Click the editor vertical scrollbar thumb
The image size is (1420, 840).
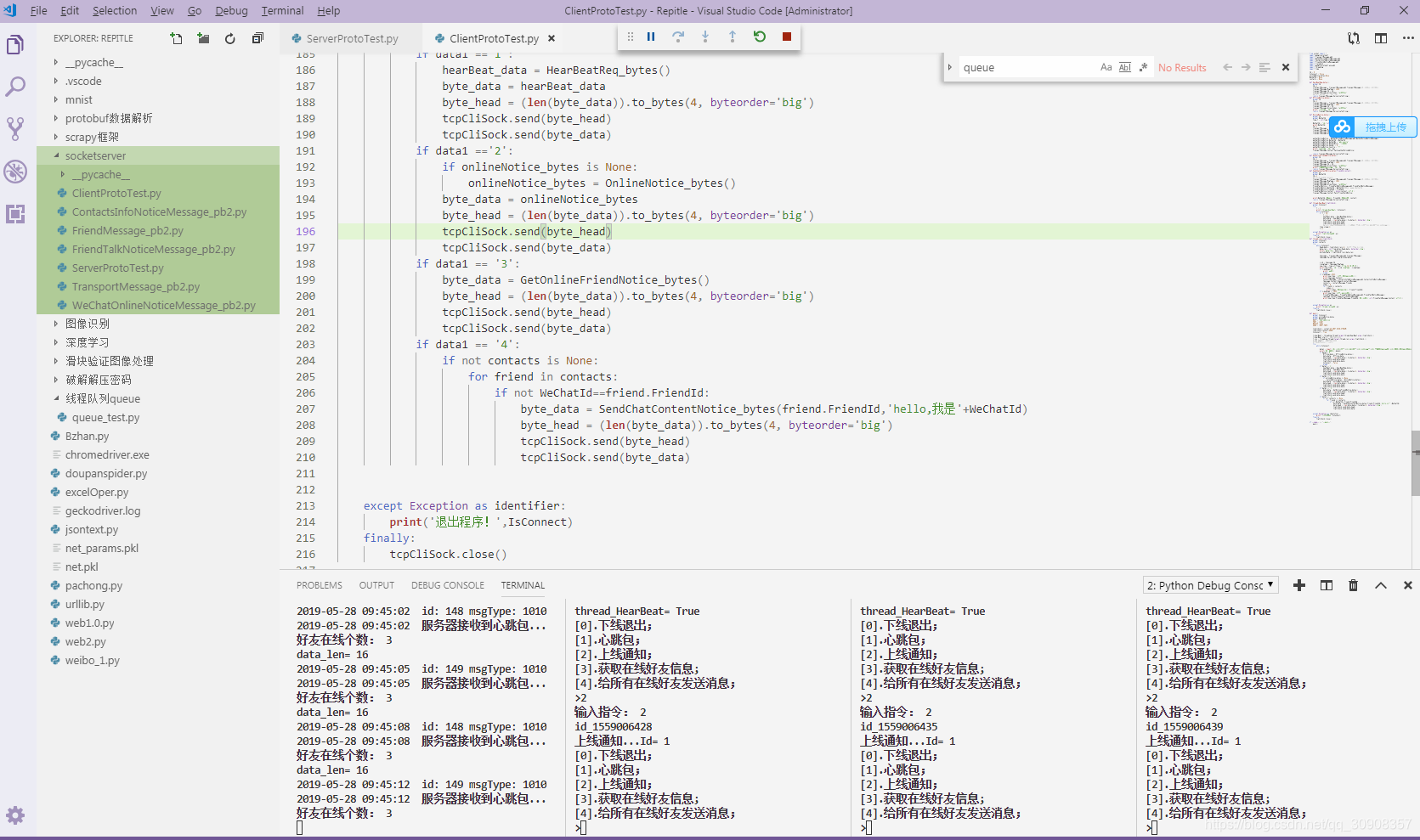tap(1415, 463)
